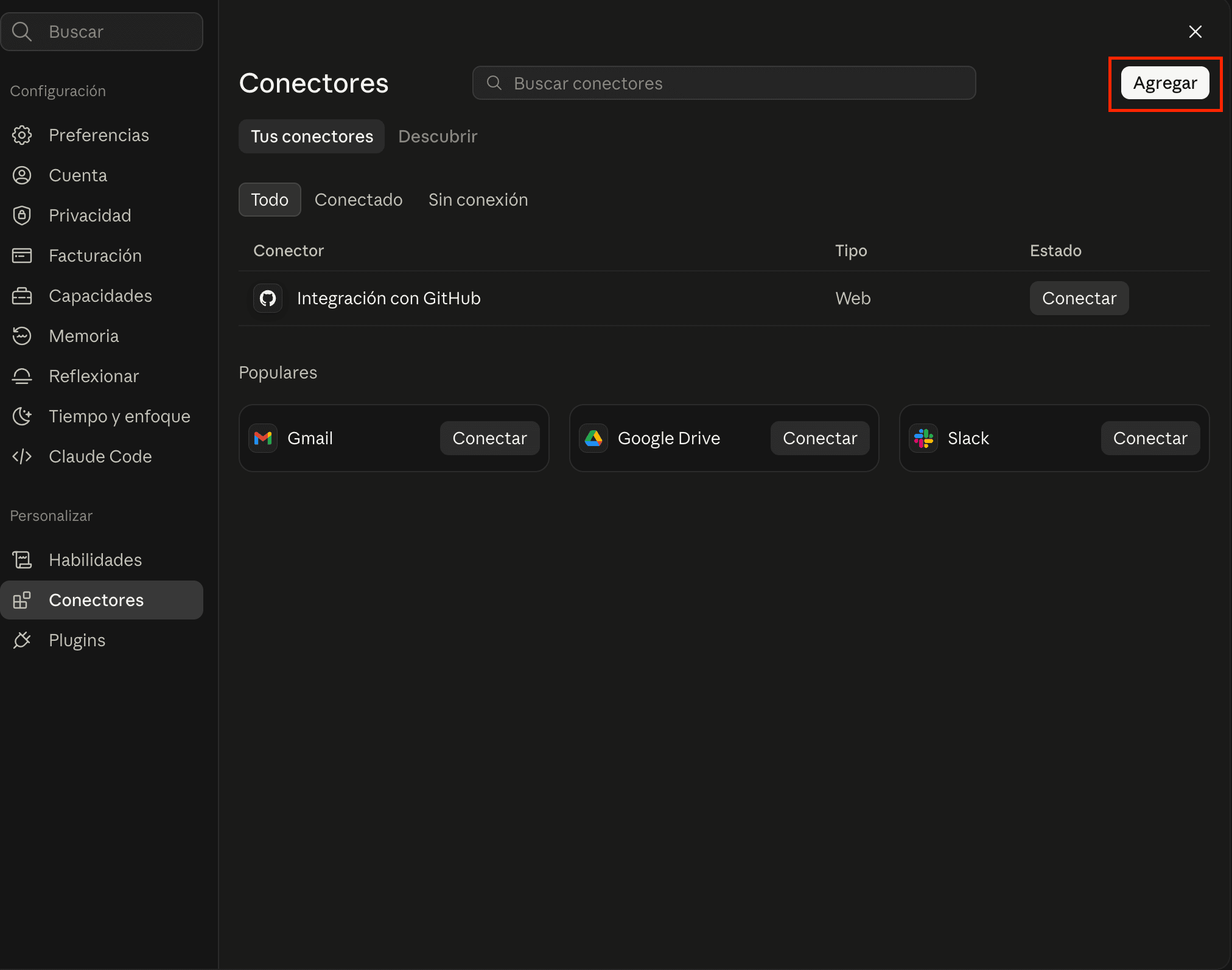Open Claude Code settings page

(102, 456)
